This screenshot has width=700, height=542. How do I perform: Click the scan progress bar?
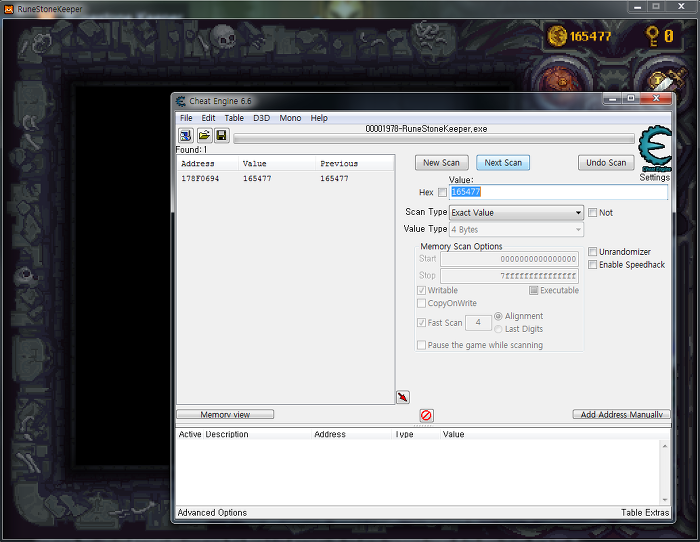[x=433, y=139]
